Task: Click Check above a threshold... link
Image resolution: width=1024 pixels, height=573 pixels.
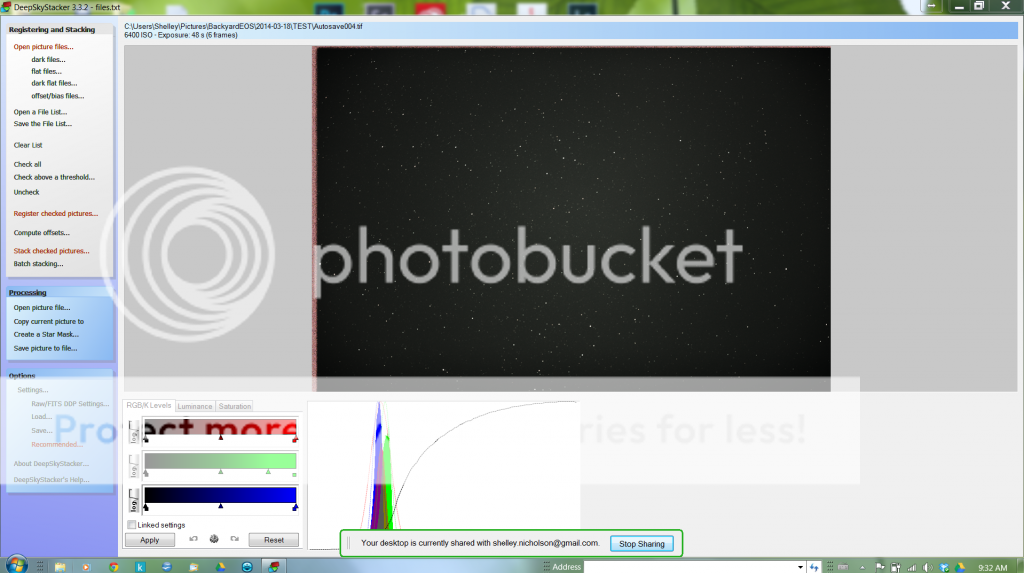Action: point(54,177)
